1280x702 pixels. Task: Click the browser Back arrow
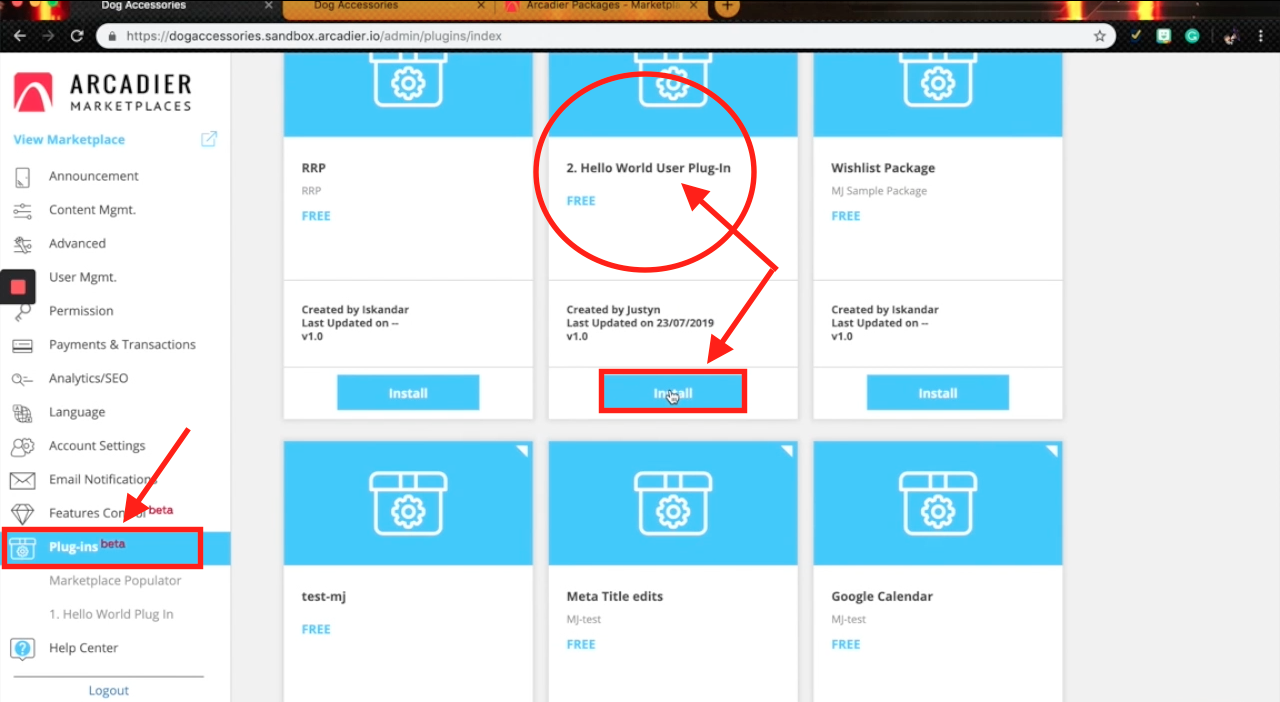20,36
